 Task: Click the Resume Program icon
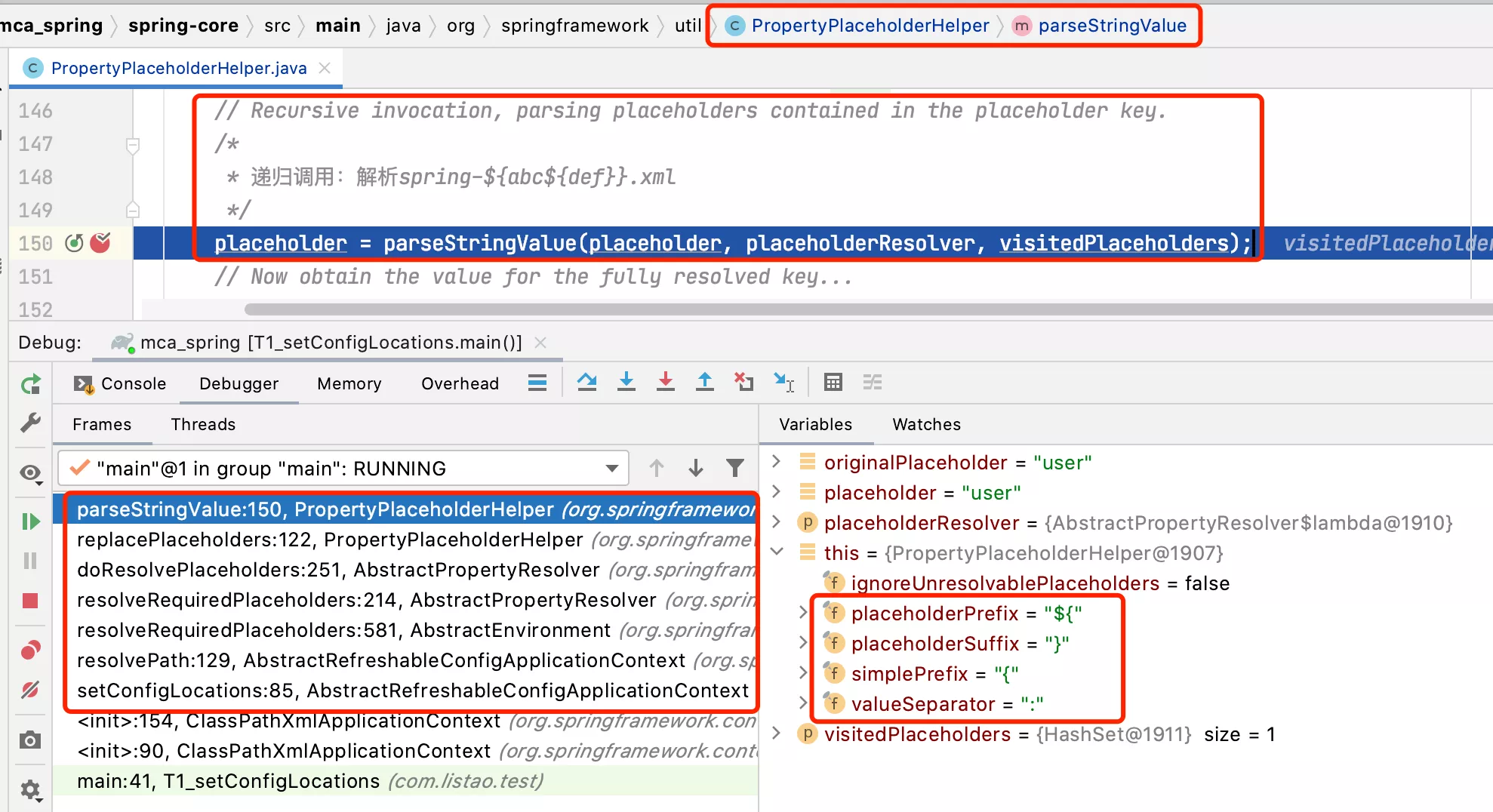pos(31,521)
